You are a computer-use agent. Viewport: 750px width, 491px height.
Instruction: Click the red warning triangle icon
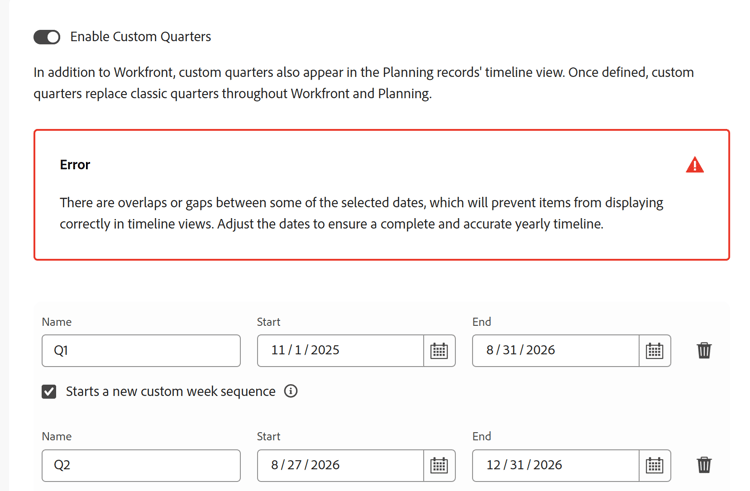(x=695, y=165)
